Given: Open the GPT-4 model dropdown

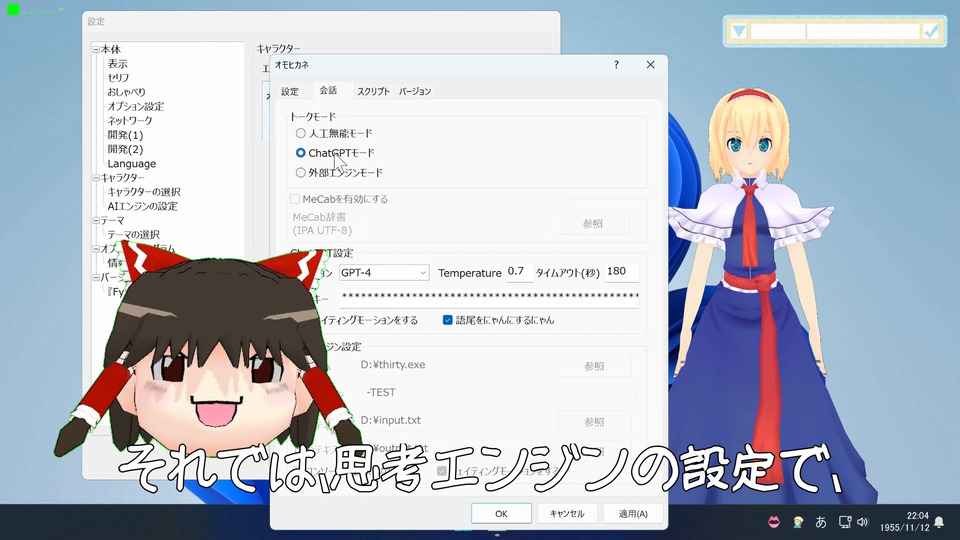Looking at the screenshot, I should pos(384,272).
